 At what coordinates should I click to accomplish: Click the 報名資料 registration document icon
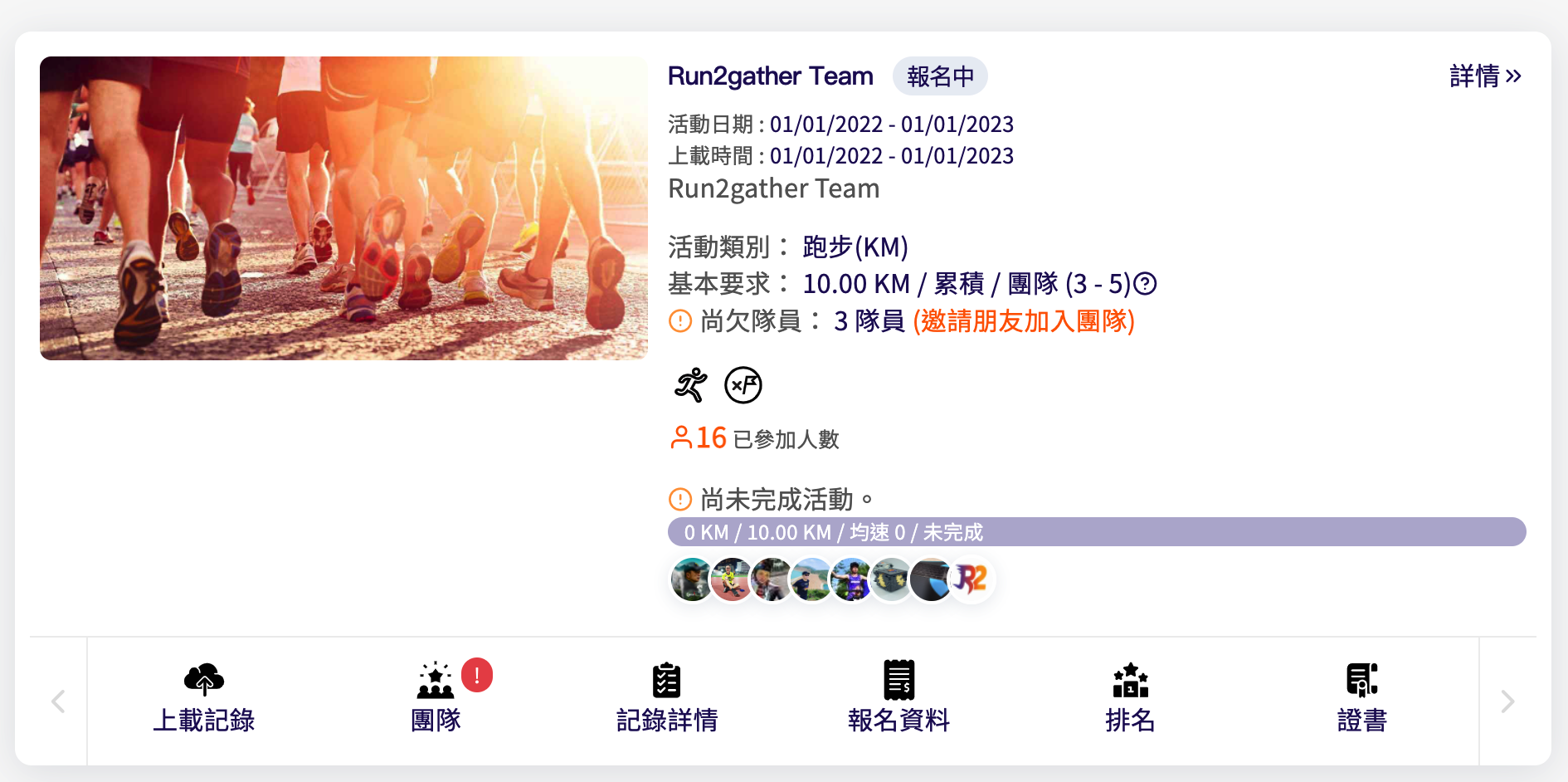coord(898,680)
